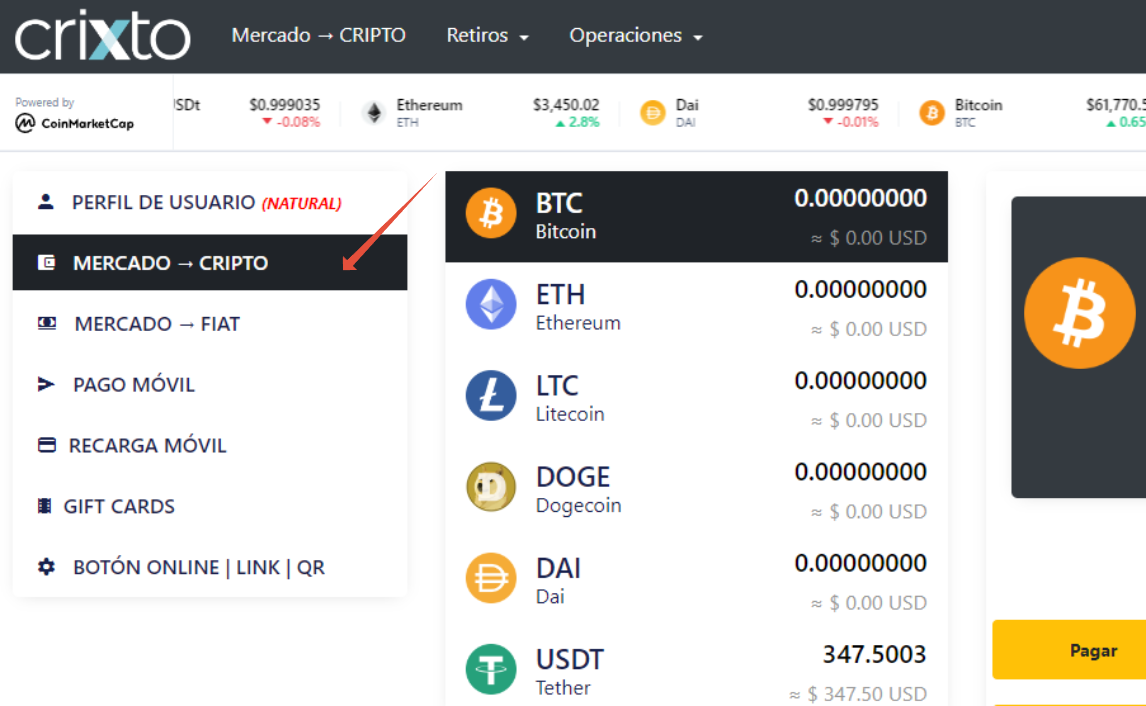Screen dimensions: 1146x706
Task: Select the LTC Litecoin wallet row
Action: tap(697, 399)
